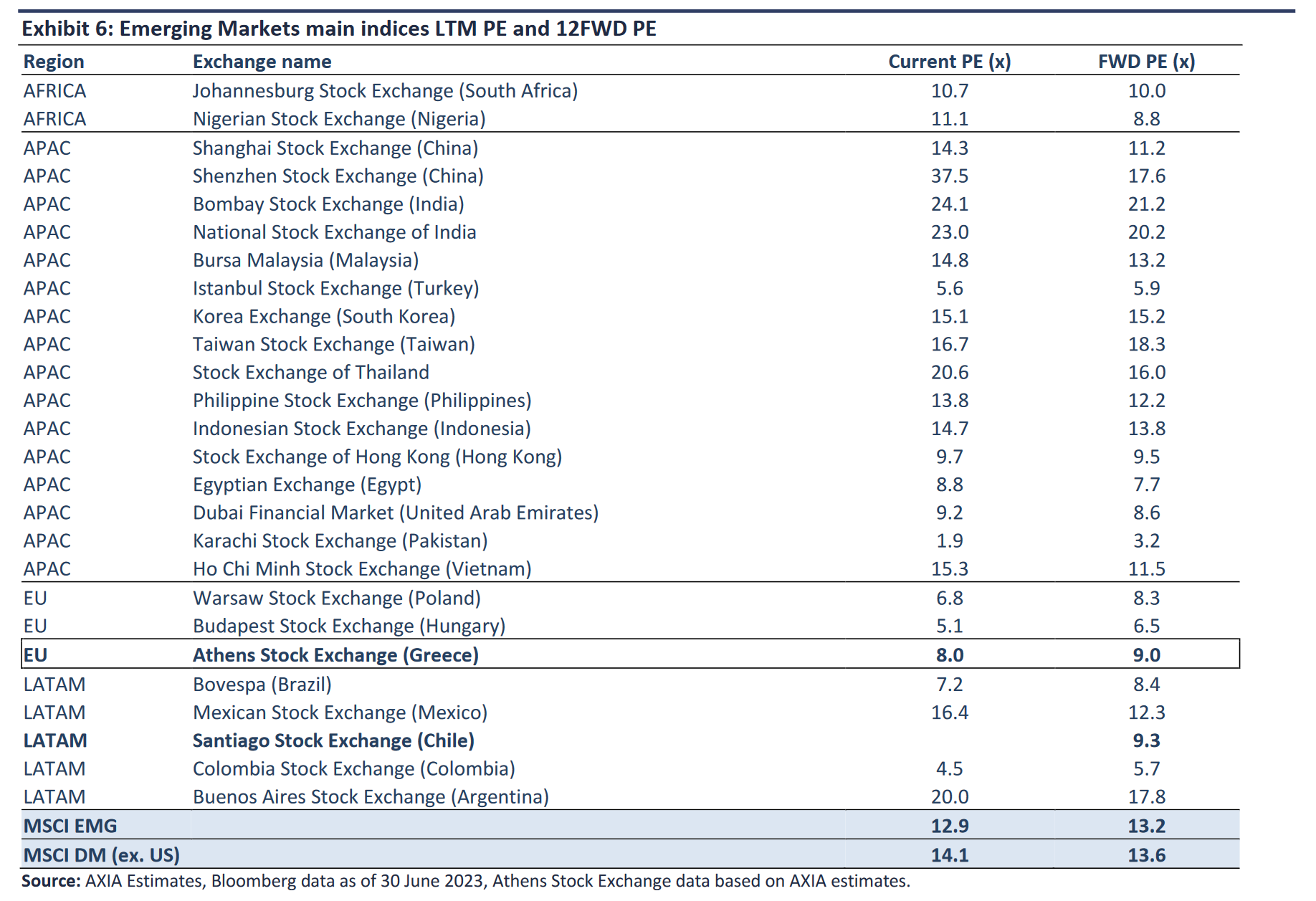
Task: Select Athens current PE value 8.0
Action: [950, 655]
